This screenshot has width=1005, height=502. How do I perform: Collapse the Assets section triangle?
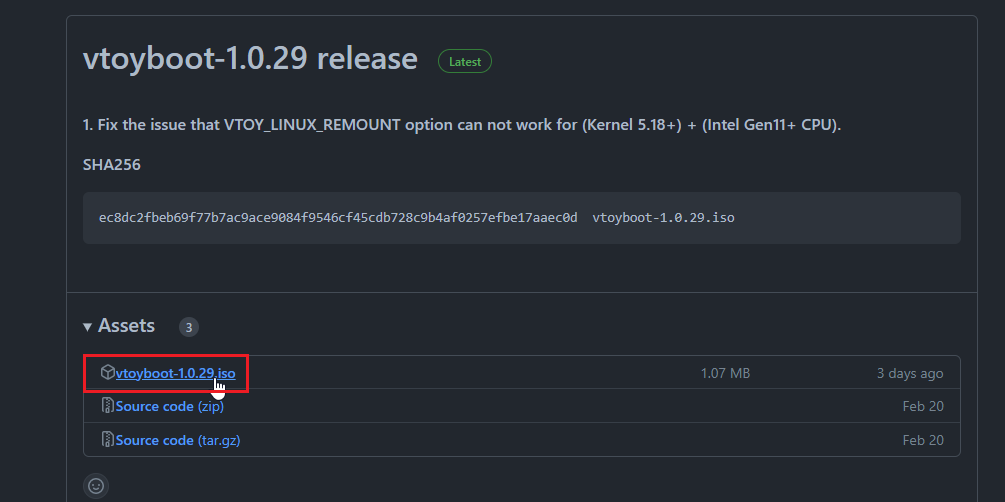pyautogui.click(x=88, y=327)
